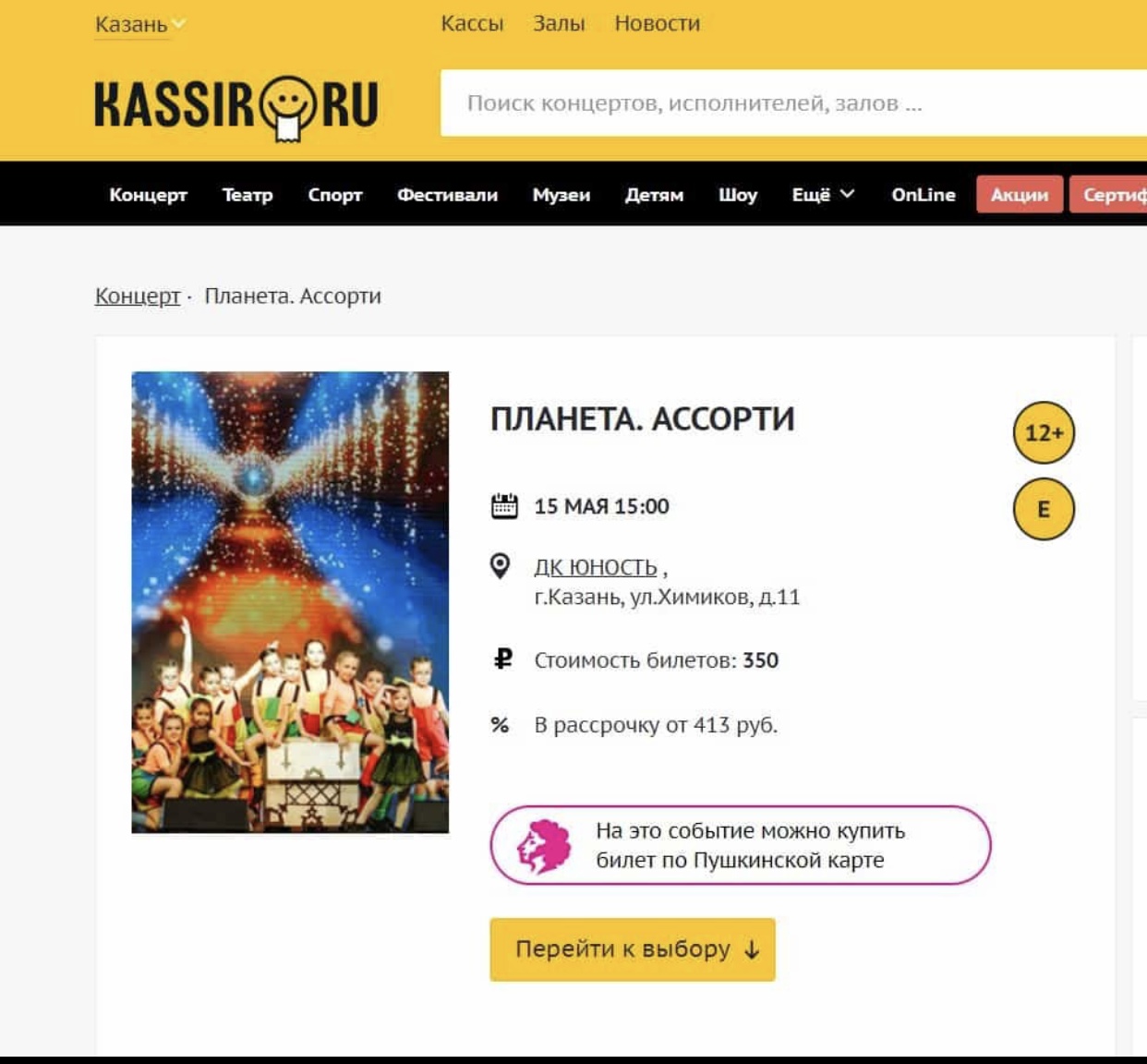
Task: Click the location pin icon
Action: click(x=500, y=565)
